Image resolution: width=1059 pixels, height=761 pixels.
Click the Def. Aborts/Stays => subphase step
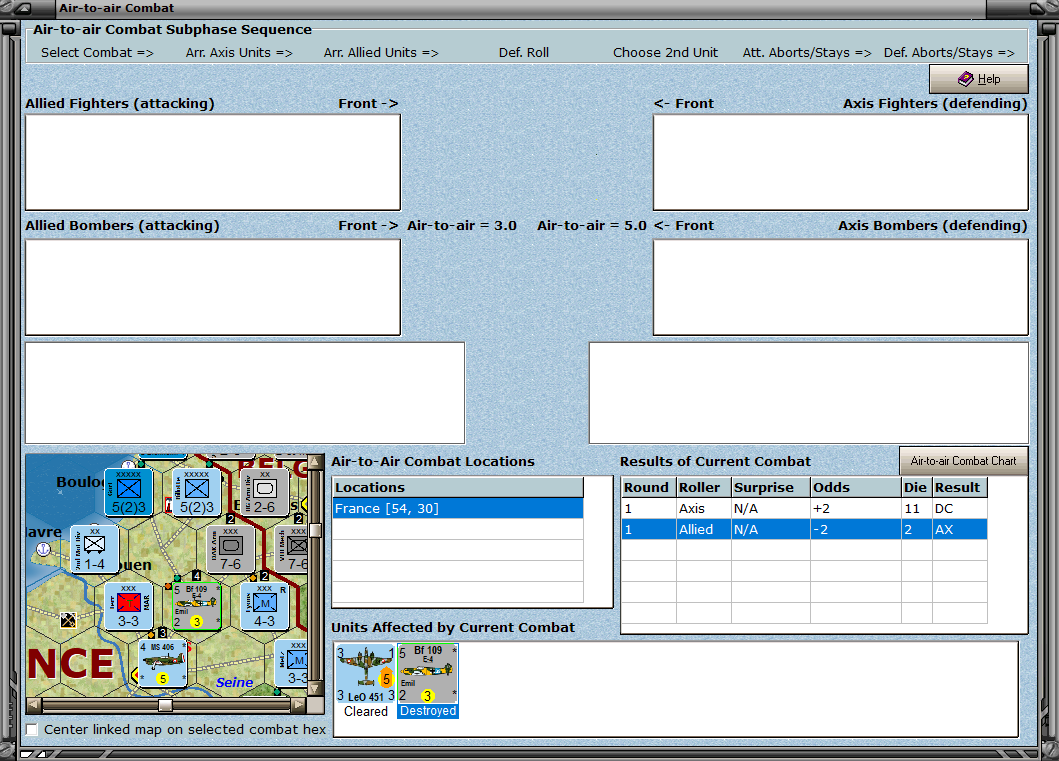point(949,53)
